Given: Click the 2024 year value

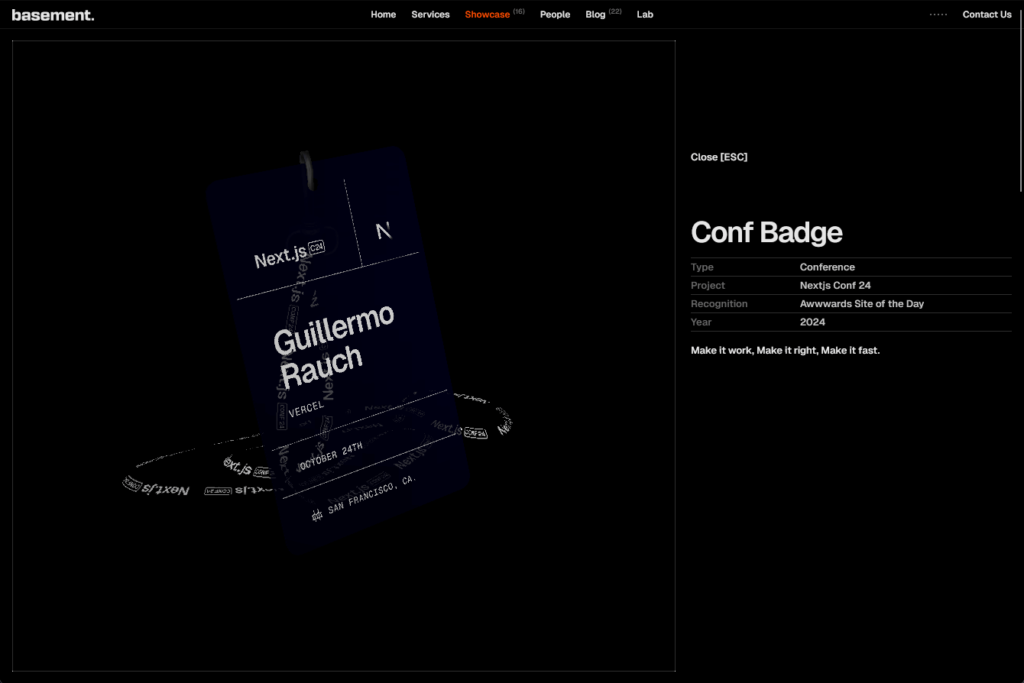Looking at the screenshot, I should click(812, 322).
